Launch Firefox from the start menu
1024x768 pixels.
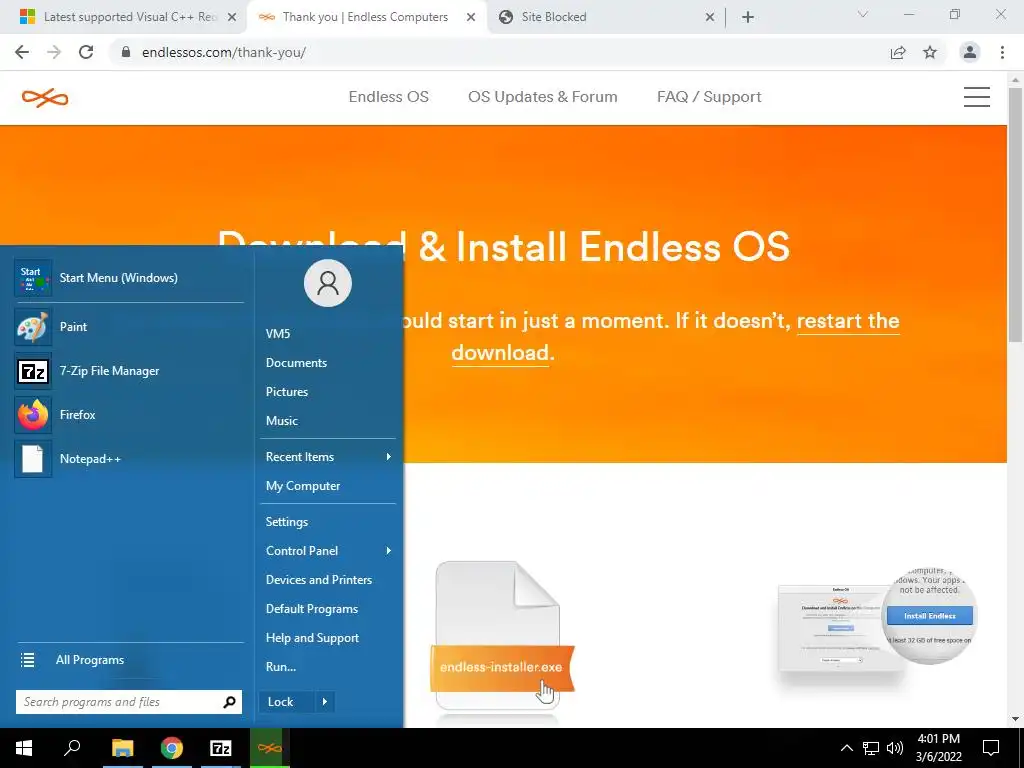tap(129, 415)
